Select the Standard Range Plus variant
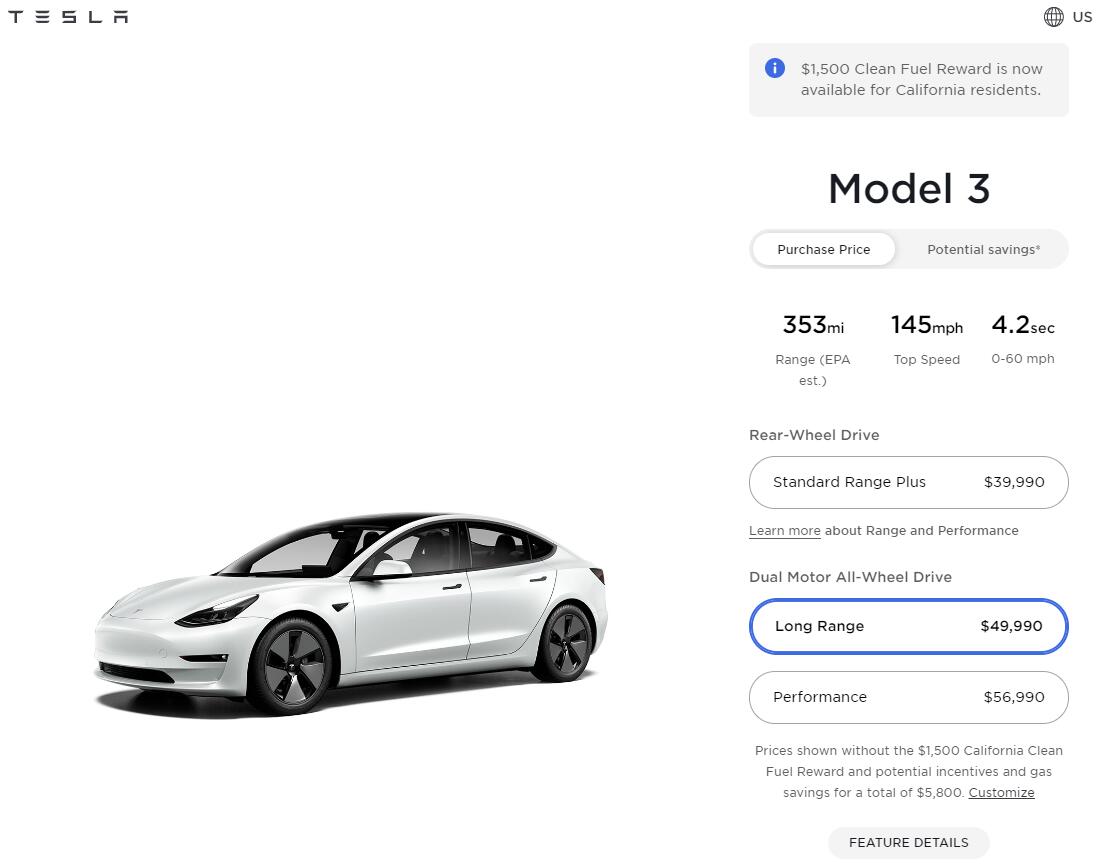Image resolution: width=1110 pixels, height=864 pixels. 908,482
